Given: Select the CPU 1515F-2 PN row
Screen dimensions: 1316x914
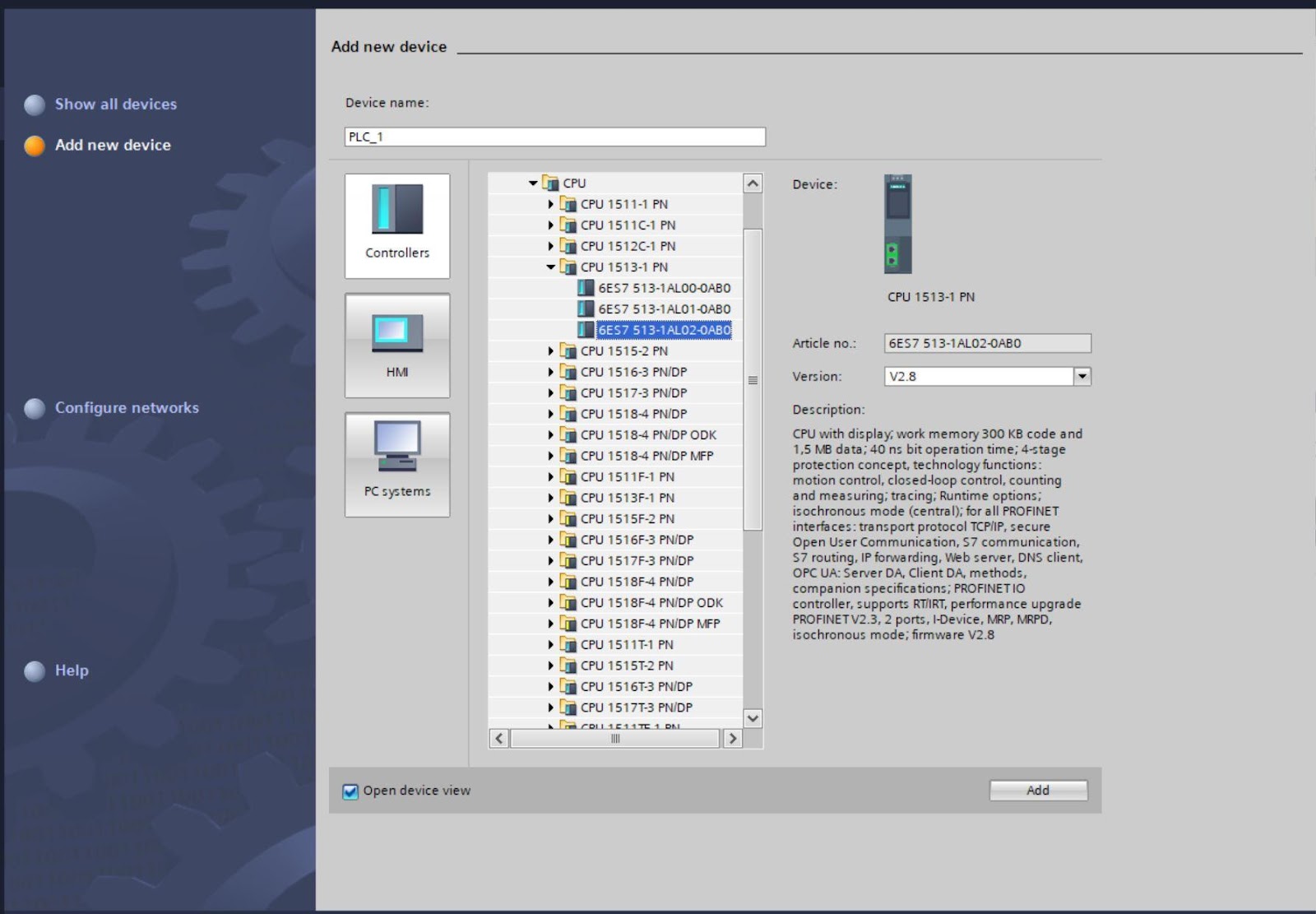Looking at the screenshot, I should 615,519.
